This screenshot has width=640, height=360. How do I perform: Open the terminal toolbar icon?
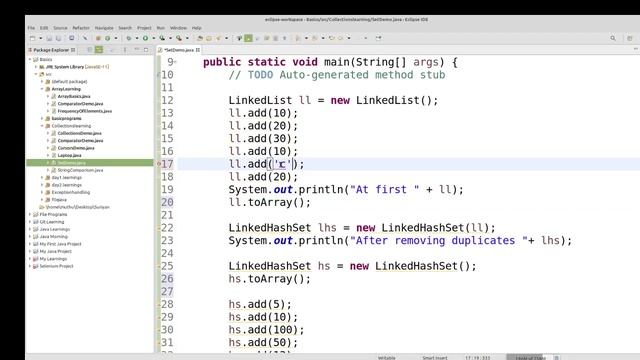71,38
